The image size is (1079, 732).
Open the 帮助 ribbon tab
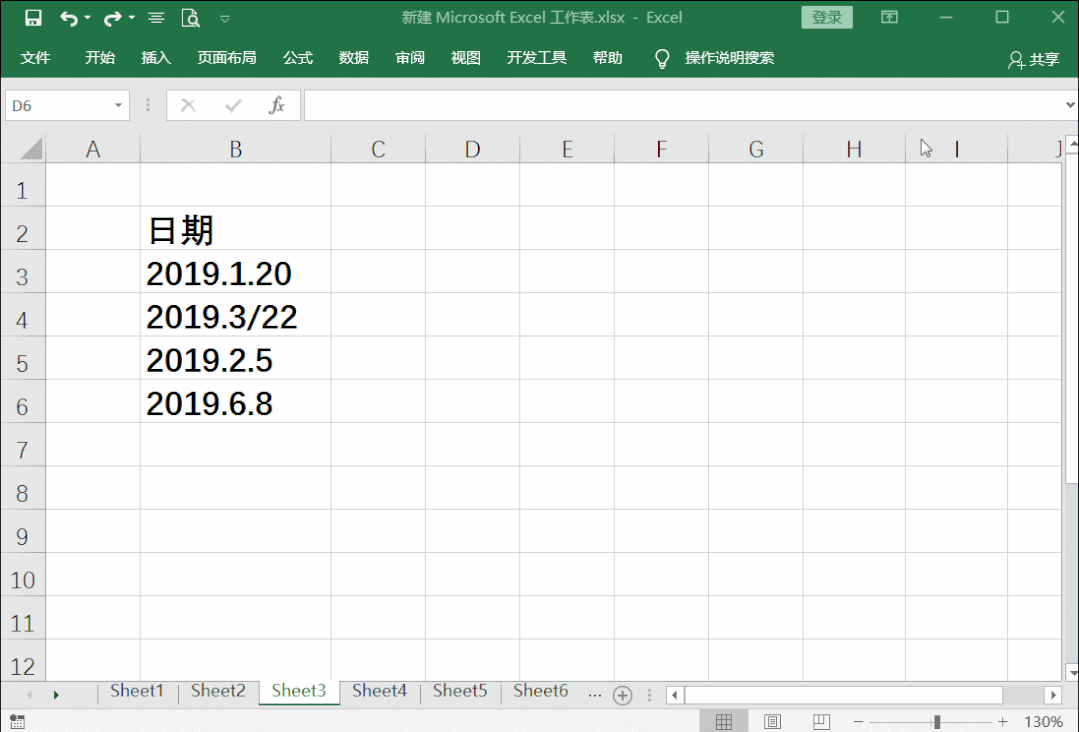point(608,58)
